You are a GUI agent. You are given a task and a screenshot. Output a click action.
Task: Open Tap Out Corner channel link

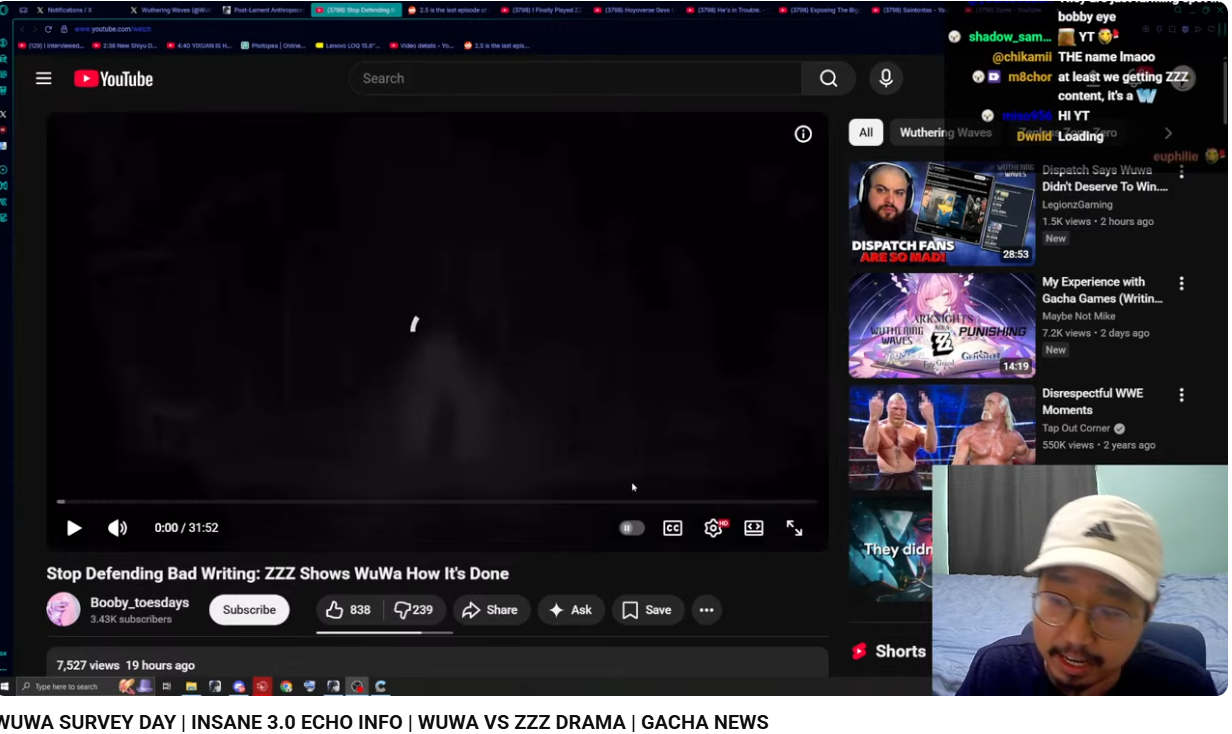1078,428
